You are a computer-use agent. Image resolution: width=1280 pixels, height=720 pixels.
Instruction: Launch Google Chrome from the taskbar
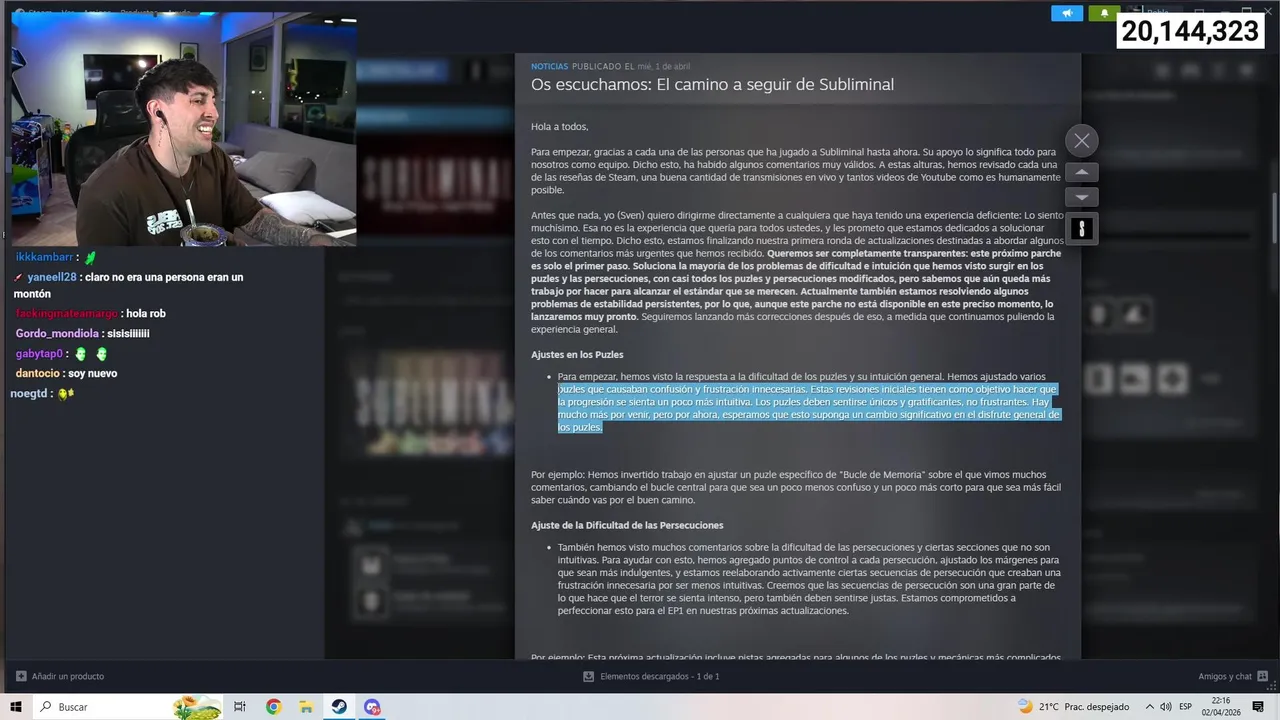click(273, 707)
